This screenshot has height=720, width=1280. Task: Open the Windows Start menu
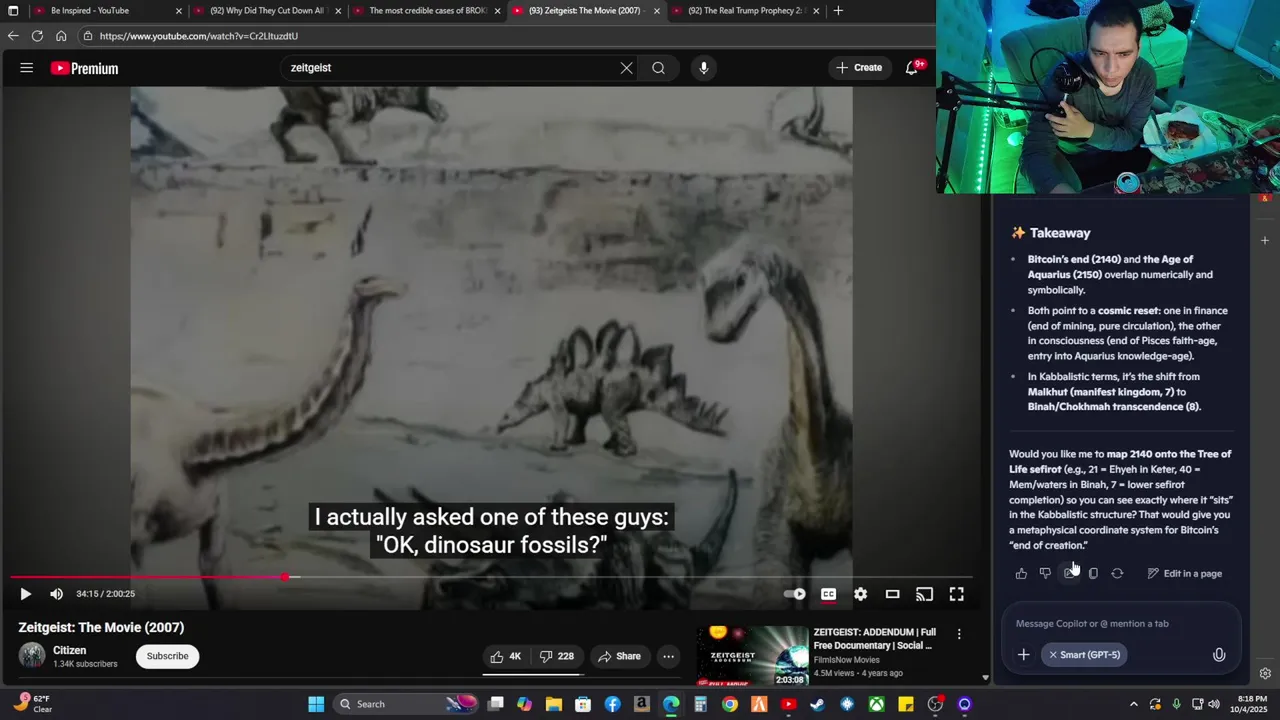click(316, 704)
